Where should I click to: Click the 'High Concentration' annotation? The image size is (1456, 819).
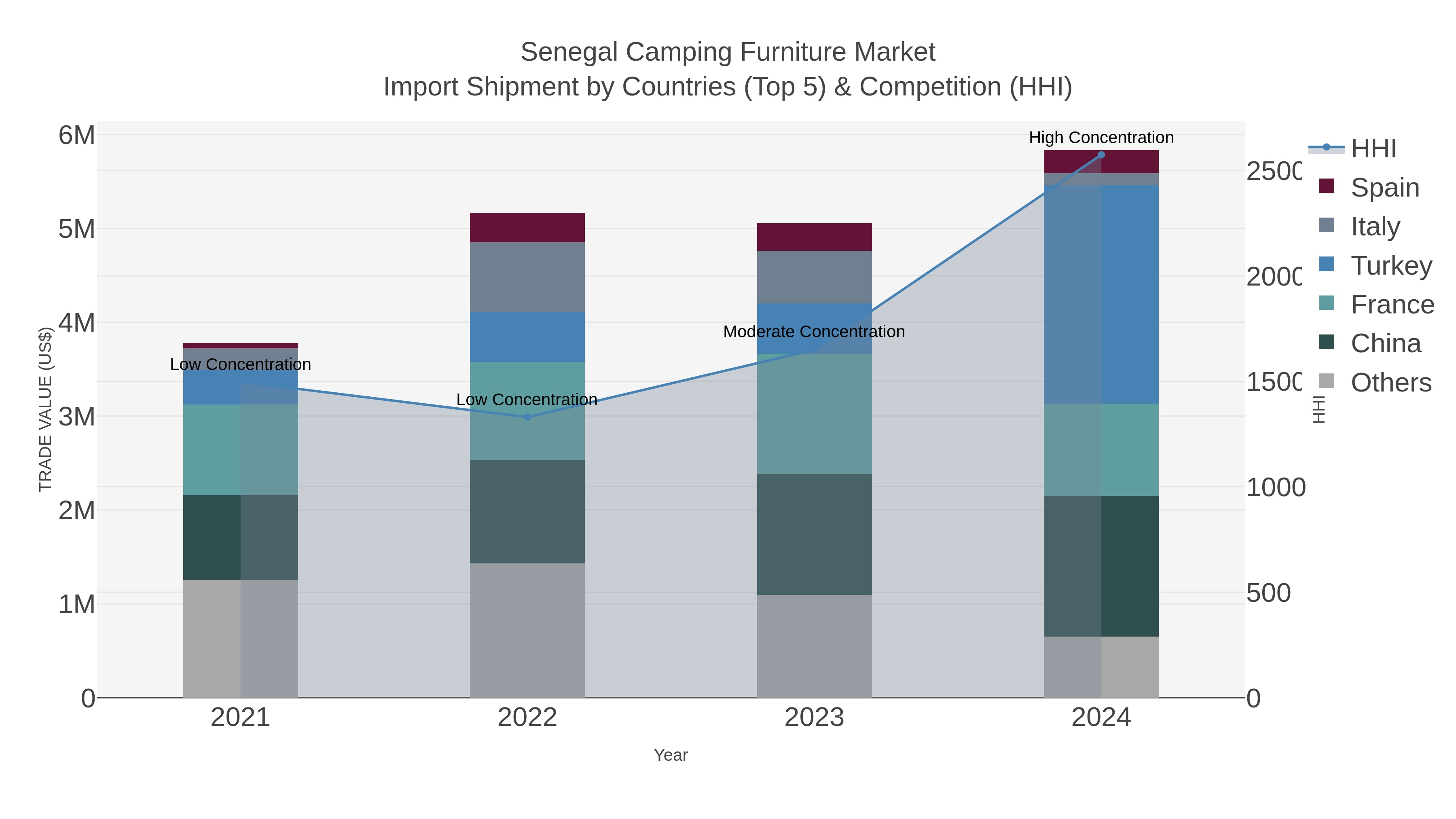pyautogui.click(x=1101, y=138)
